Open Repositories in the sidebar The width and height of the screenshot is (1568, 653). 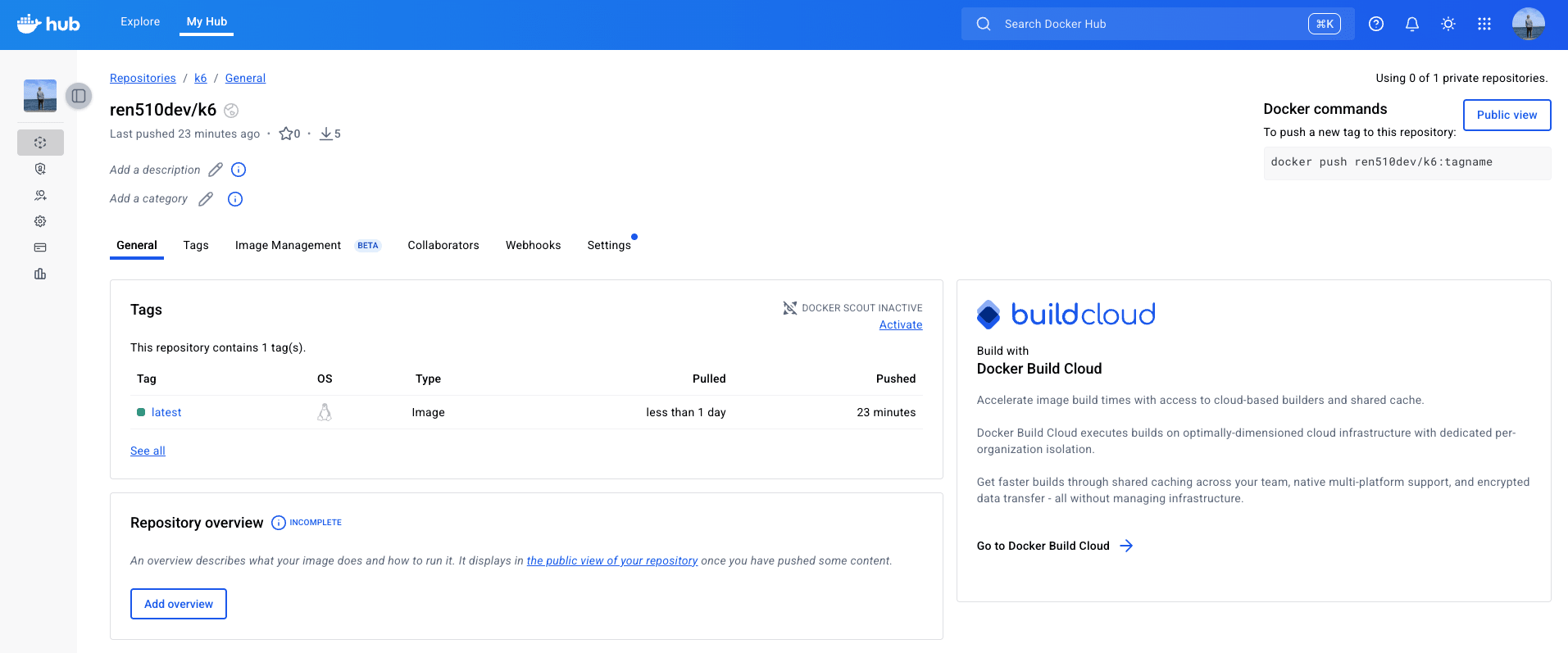coord(40,143)
